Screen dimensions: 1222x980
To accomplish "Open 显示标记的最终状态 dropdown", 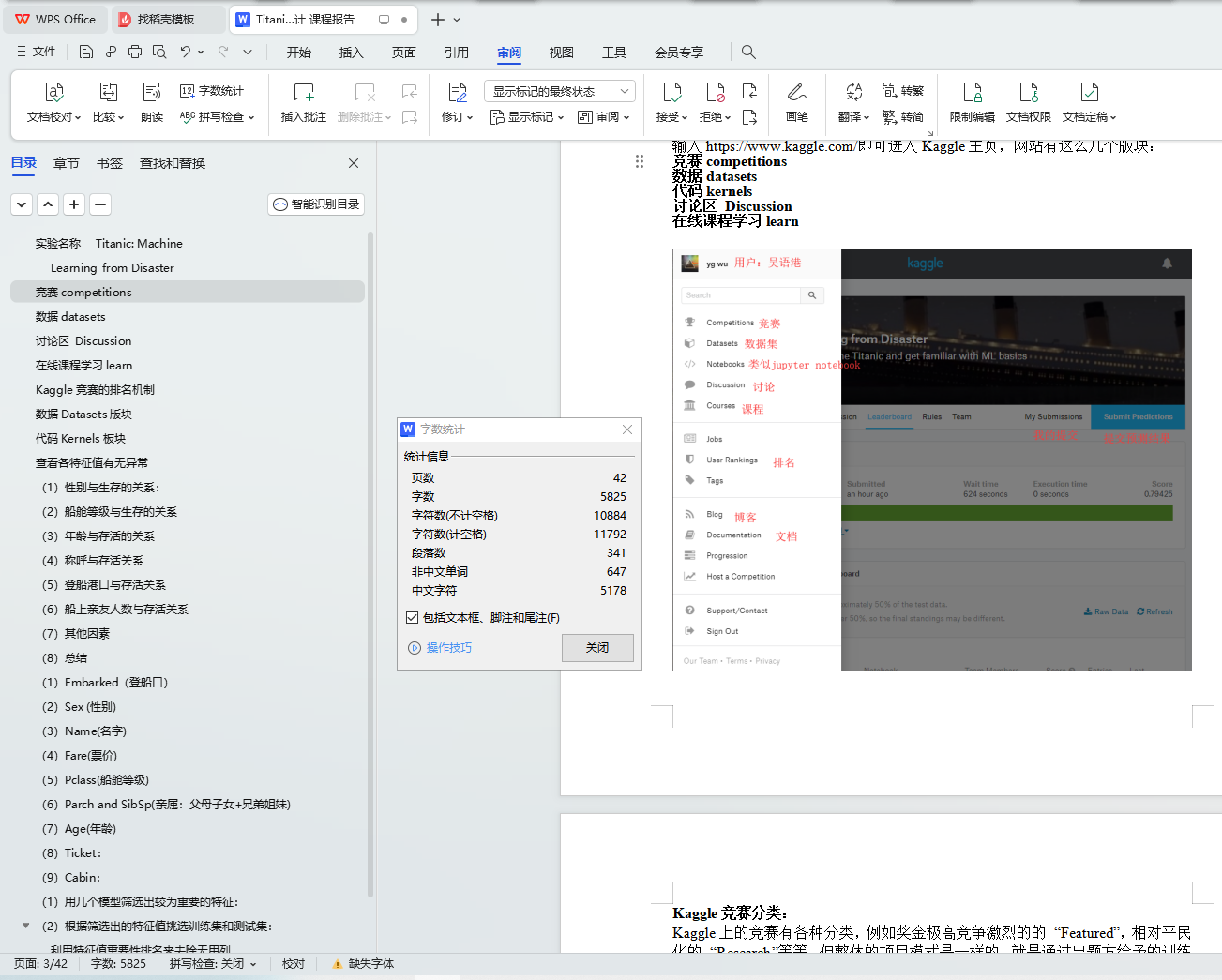I will (x=560, y=91).
